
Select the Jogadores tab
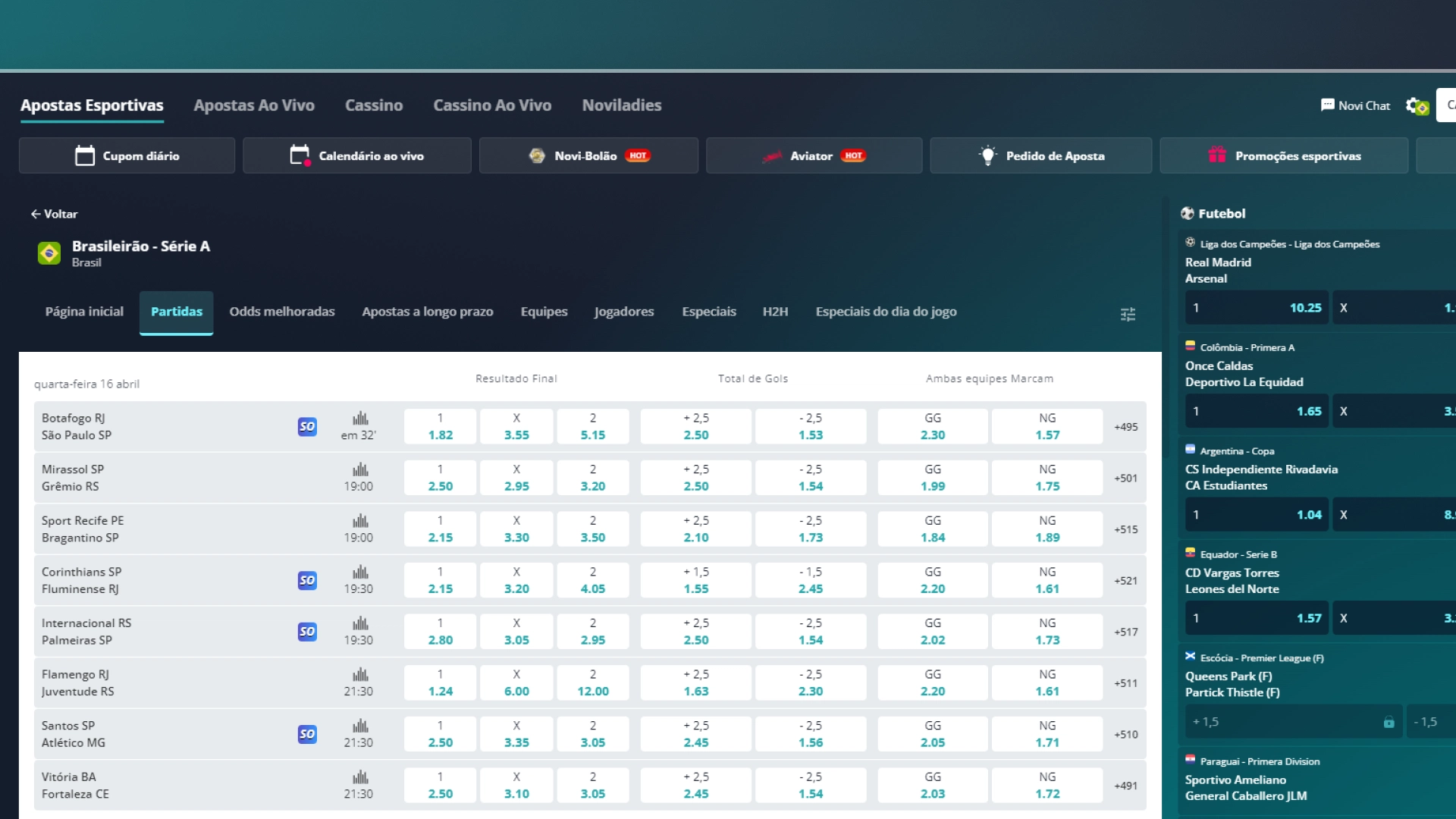click(624, 312)
